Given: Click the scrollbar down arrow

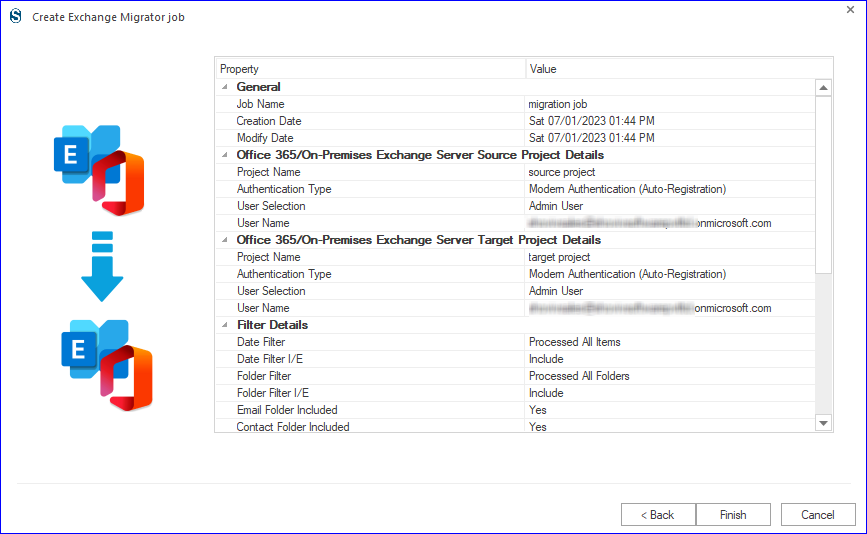Looking at the screenshot, I should pyautogui.click(x=823, y=423).
